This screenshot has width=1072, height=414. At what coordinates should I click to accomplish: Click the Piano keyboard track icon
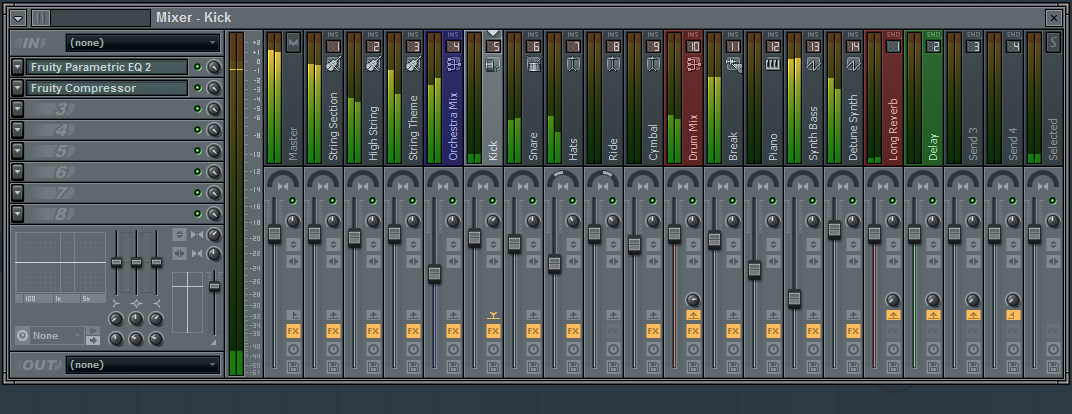(x=773, y=64)
